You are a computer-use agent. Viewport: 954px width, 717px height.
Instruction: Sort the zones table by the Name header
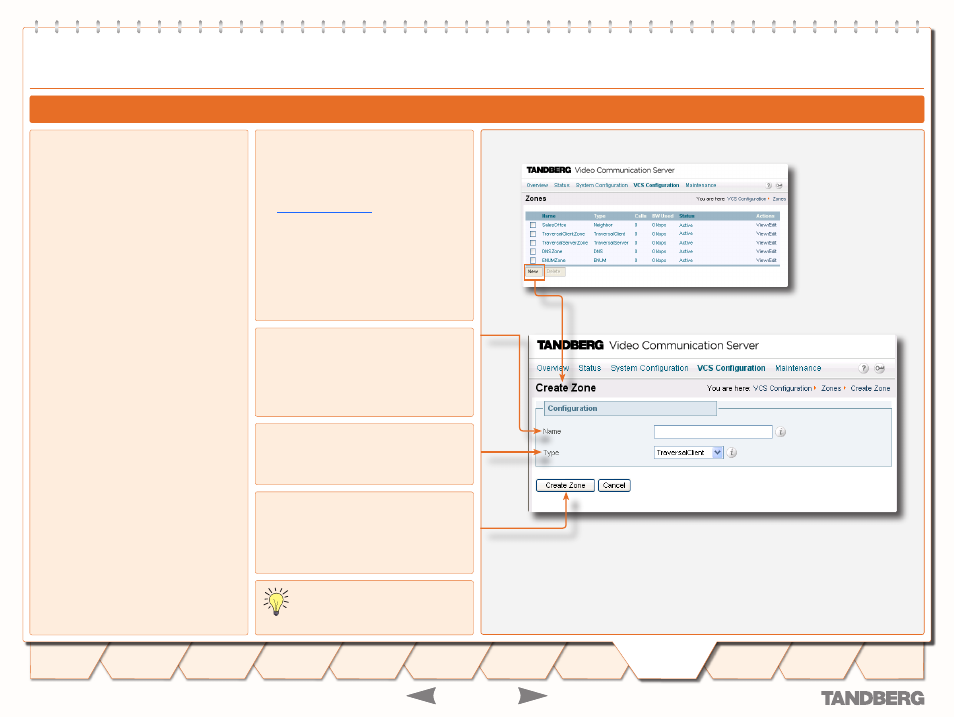[549, 216]
